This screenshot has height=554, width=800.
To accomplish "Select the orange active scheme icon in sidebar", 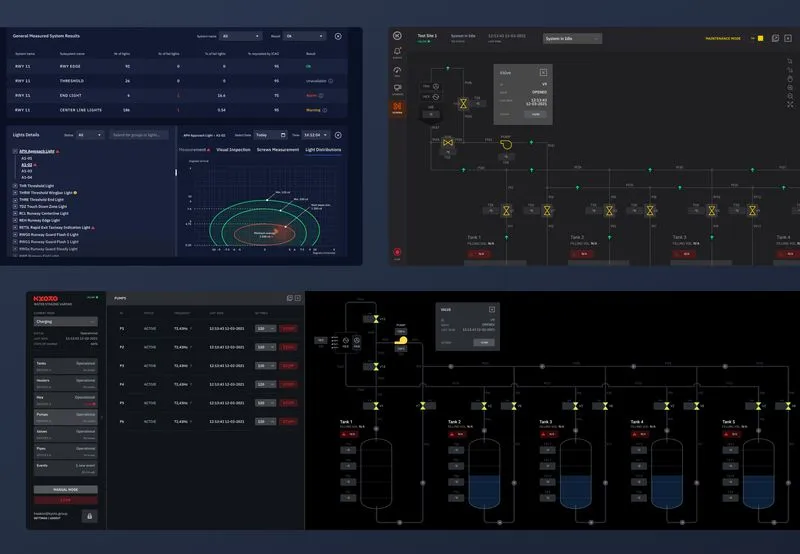I will click(397, 107).
